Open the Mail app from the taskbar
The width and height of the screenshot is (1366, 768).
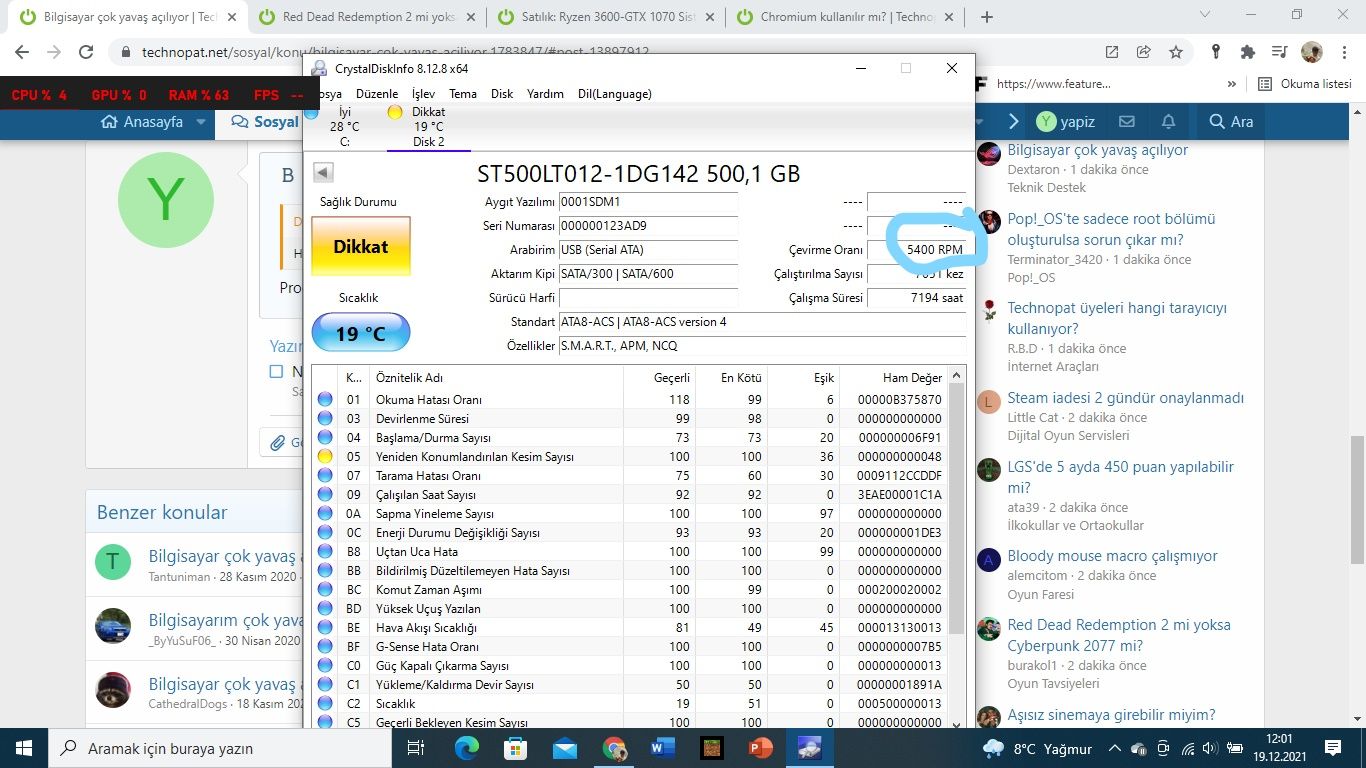[x=564, y=748]
